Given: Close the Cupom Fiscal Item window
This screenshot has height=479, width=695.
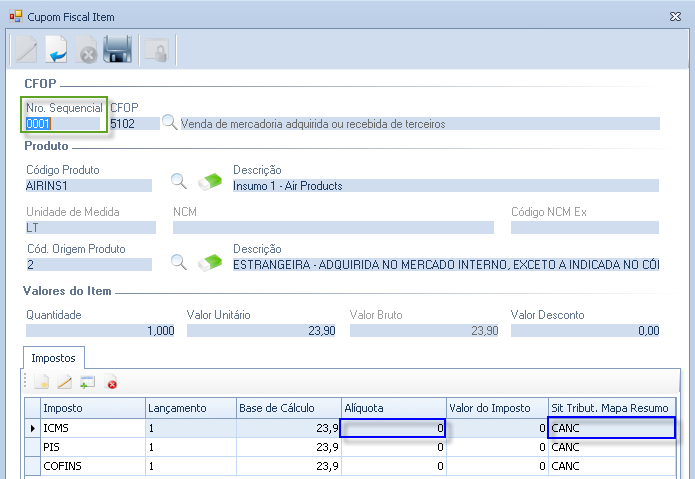Looking at the screenshot, I should (673, 14).
